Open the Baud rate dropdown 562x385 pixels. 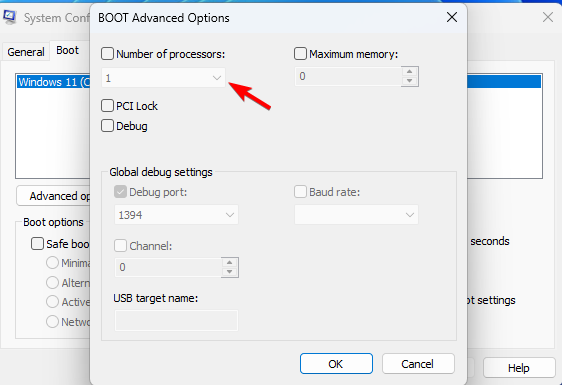pyautogui.click(x=356, y=215)
